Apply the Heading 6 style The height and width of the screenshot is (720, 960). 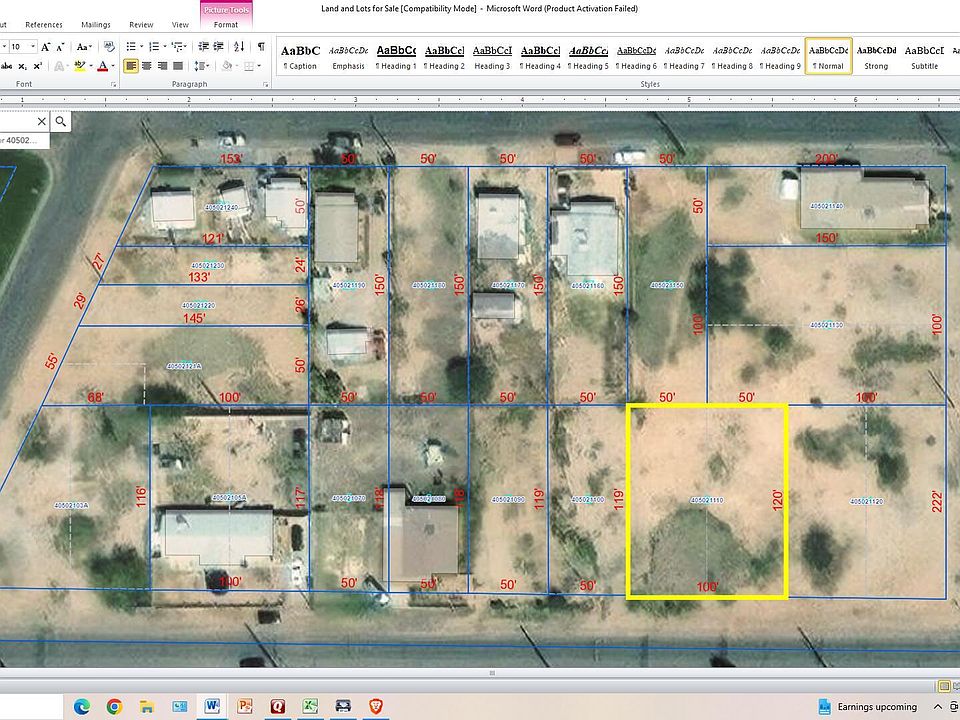636,57
